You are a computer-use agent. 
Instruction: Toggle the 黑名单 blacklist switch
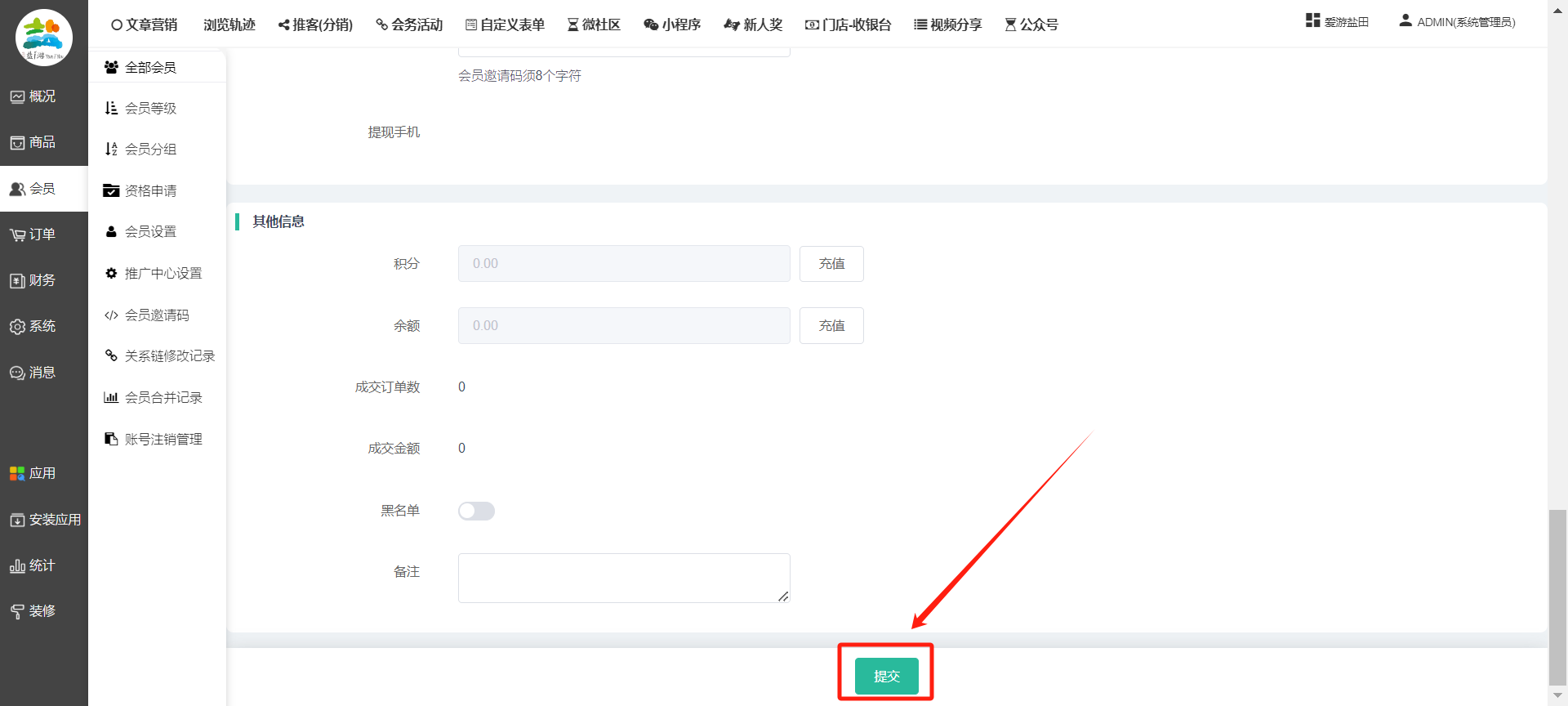click(x=476, y=511)
